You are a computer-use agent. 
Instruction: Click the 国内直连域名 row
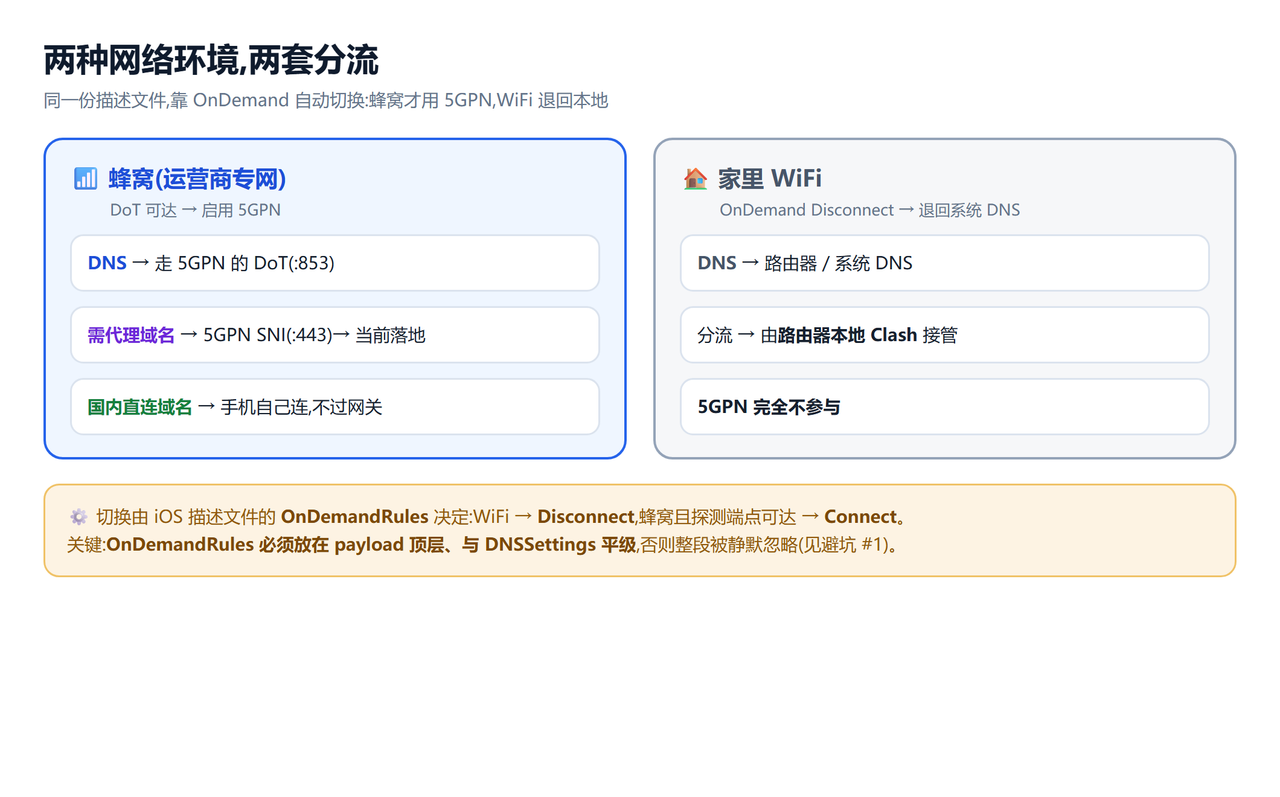(335, 407)
